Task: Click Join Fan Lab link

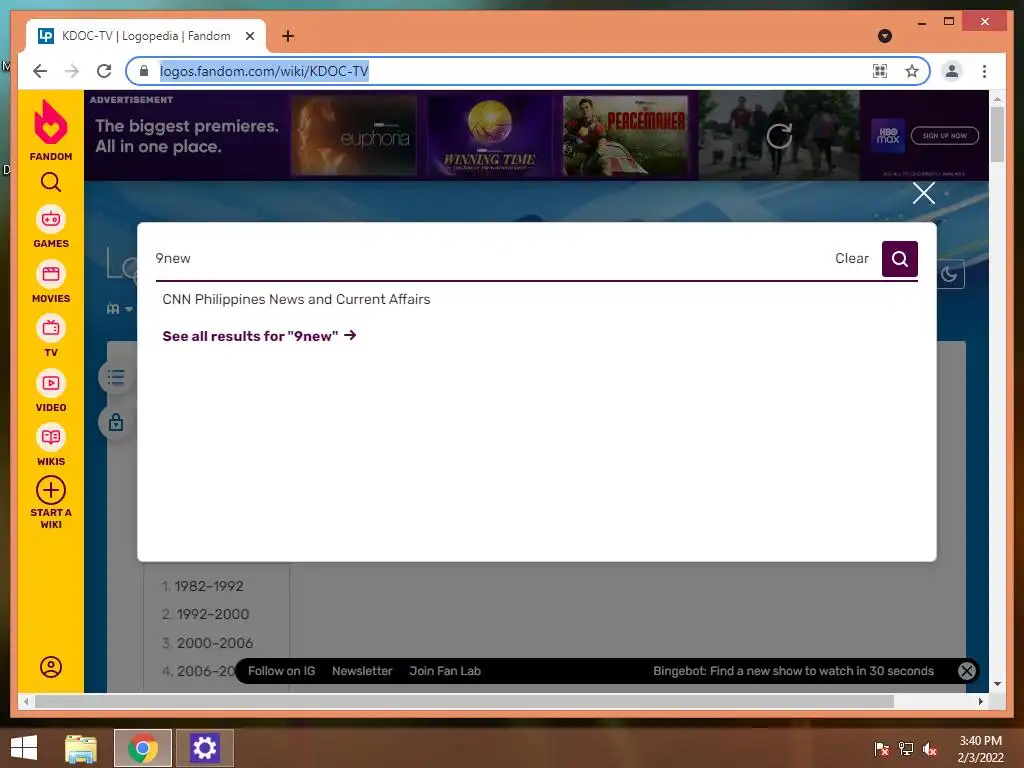Action: 445,671
